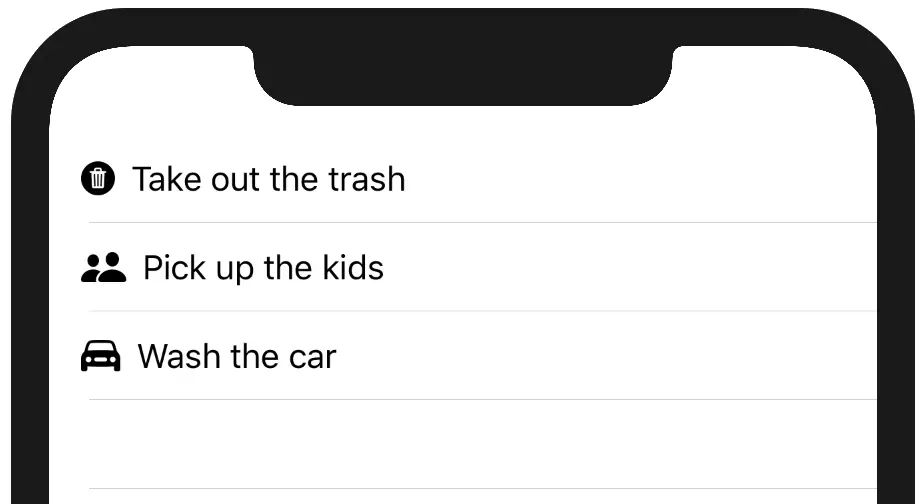
Task: Click the divider line under Pick up the kids
Action: tap(483, 311)
